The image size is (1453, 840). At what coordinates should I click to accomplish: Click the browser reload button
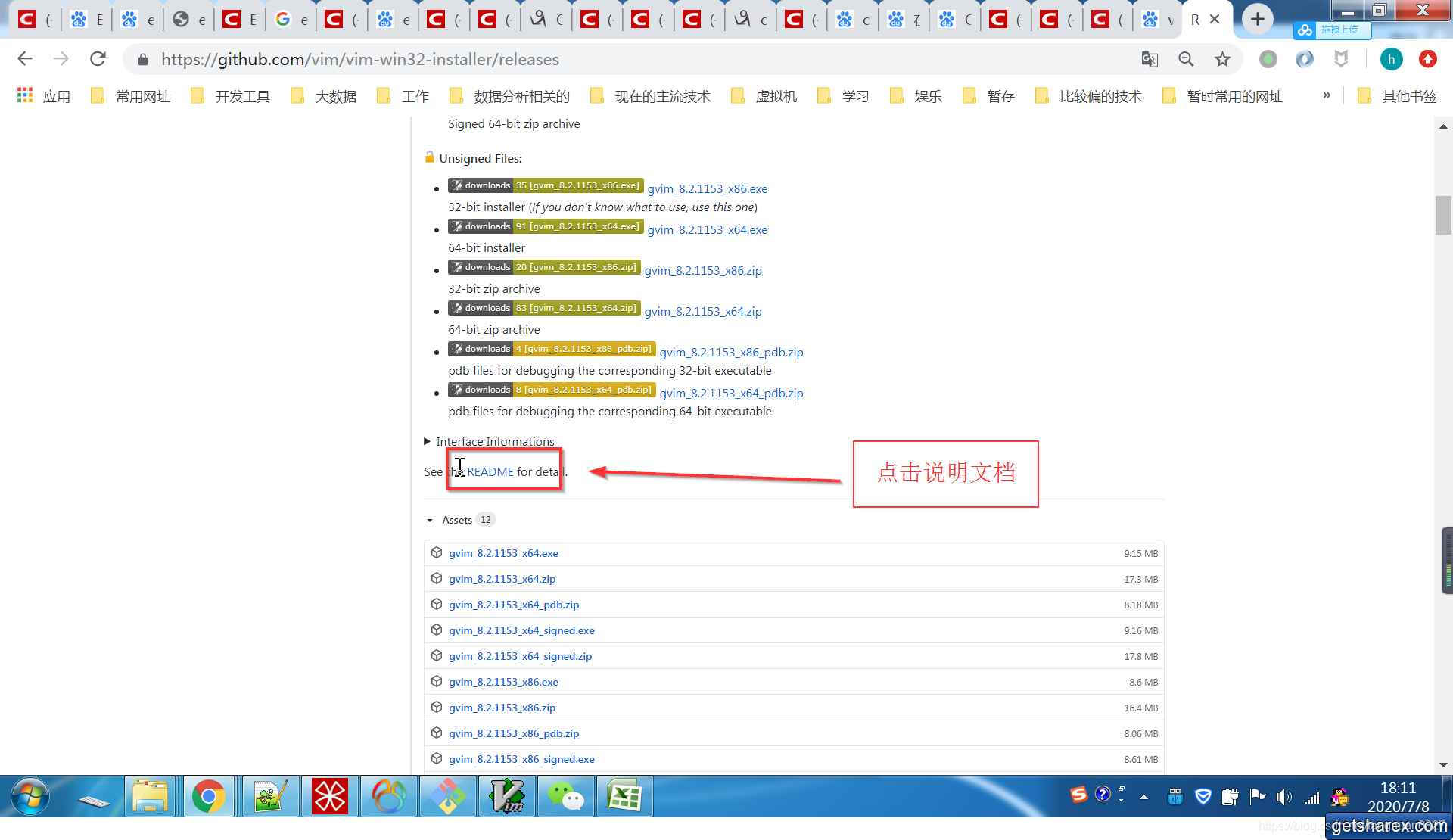[x=98, y=59]
